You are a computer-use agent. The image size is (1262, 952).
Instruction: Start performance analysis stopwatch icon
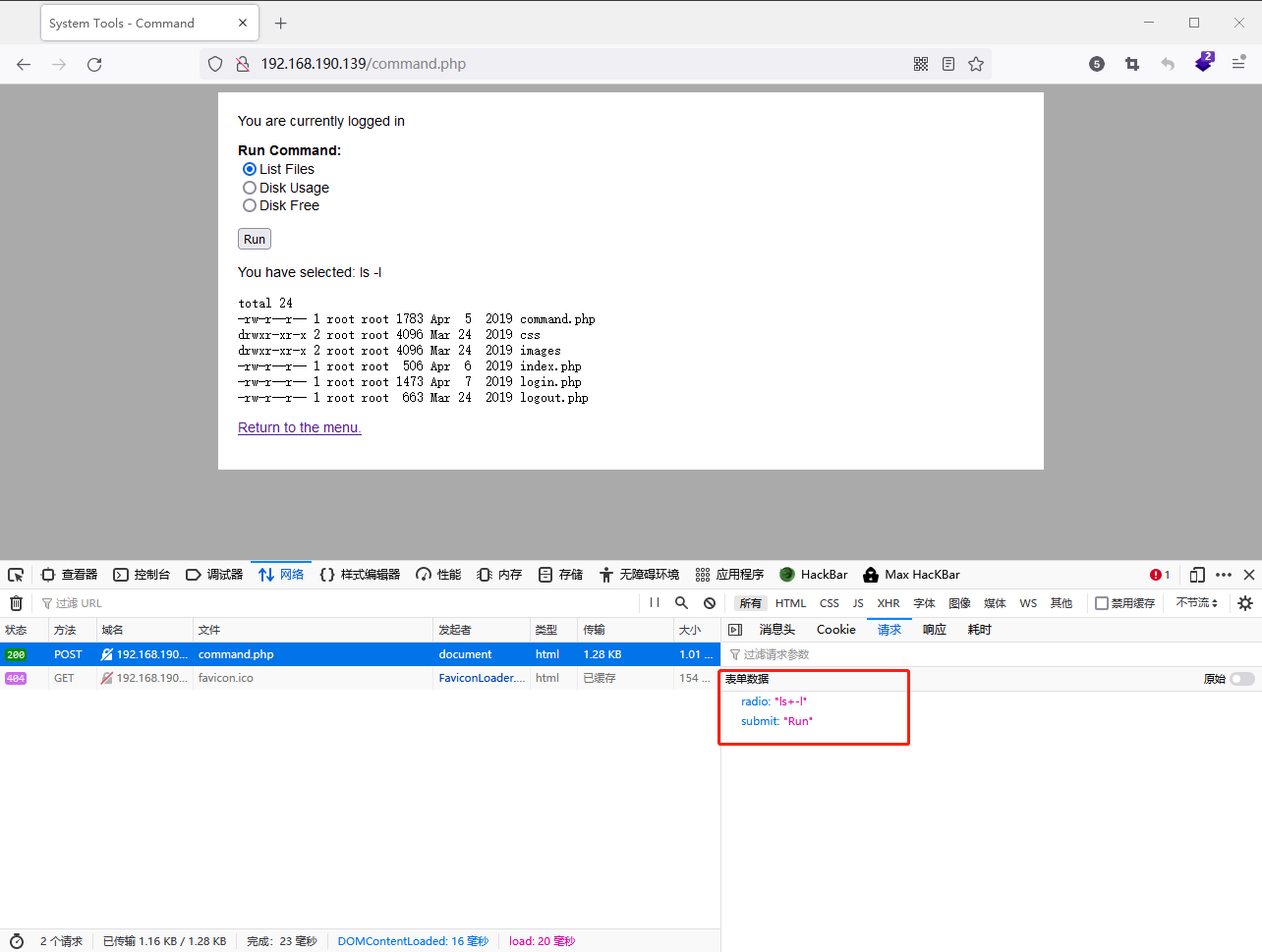tap(17, 941)
